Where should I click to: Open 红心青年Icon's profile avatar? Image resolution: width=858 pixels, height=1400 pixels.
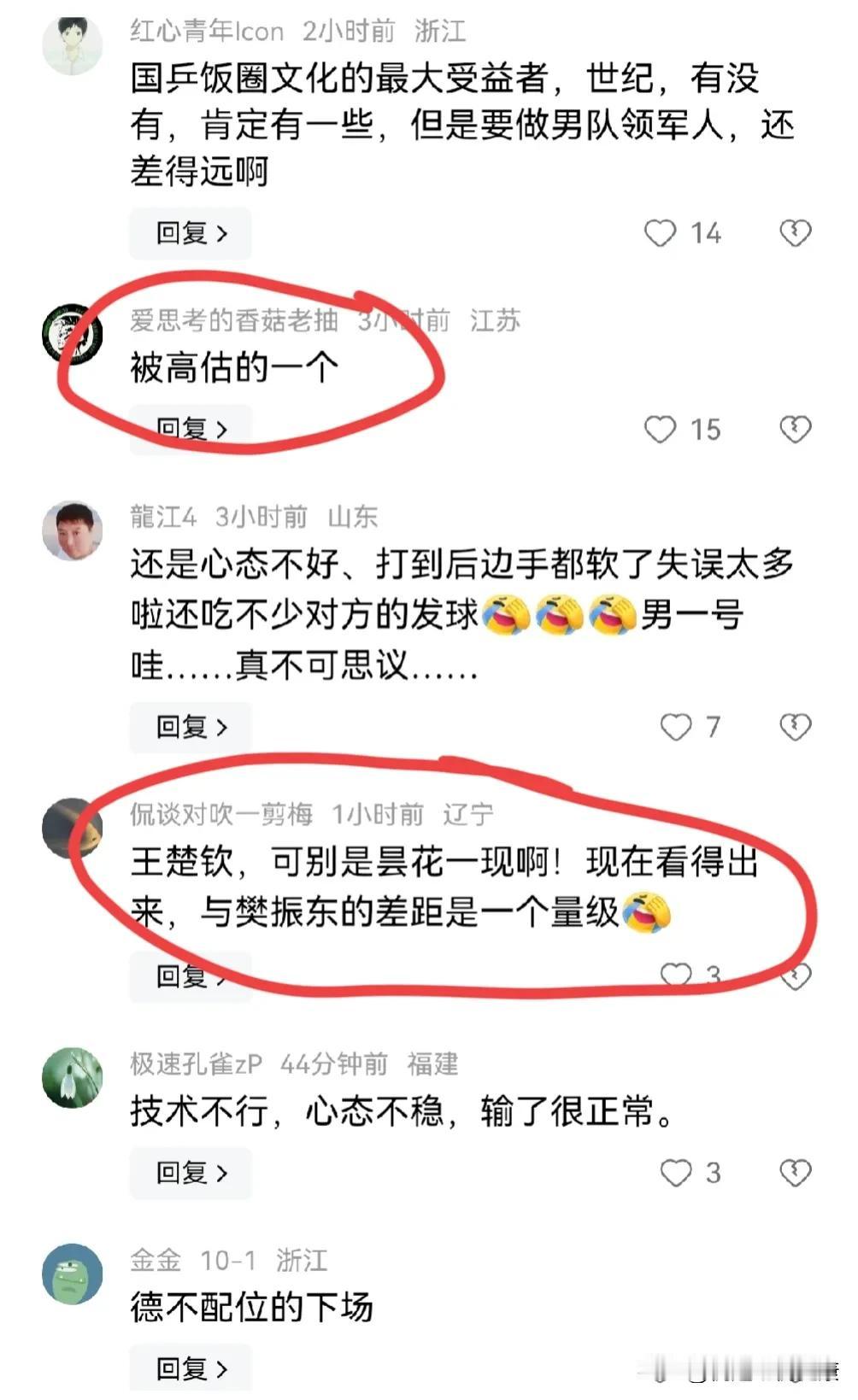pos(73,44)
